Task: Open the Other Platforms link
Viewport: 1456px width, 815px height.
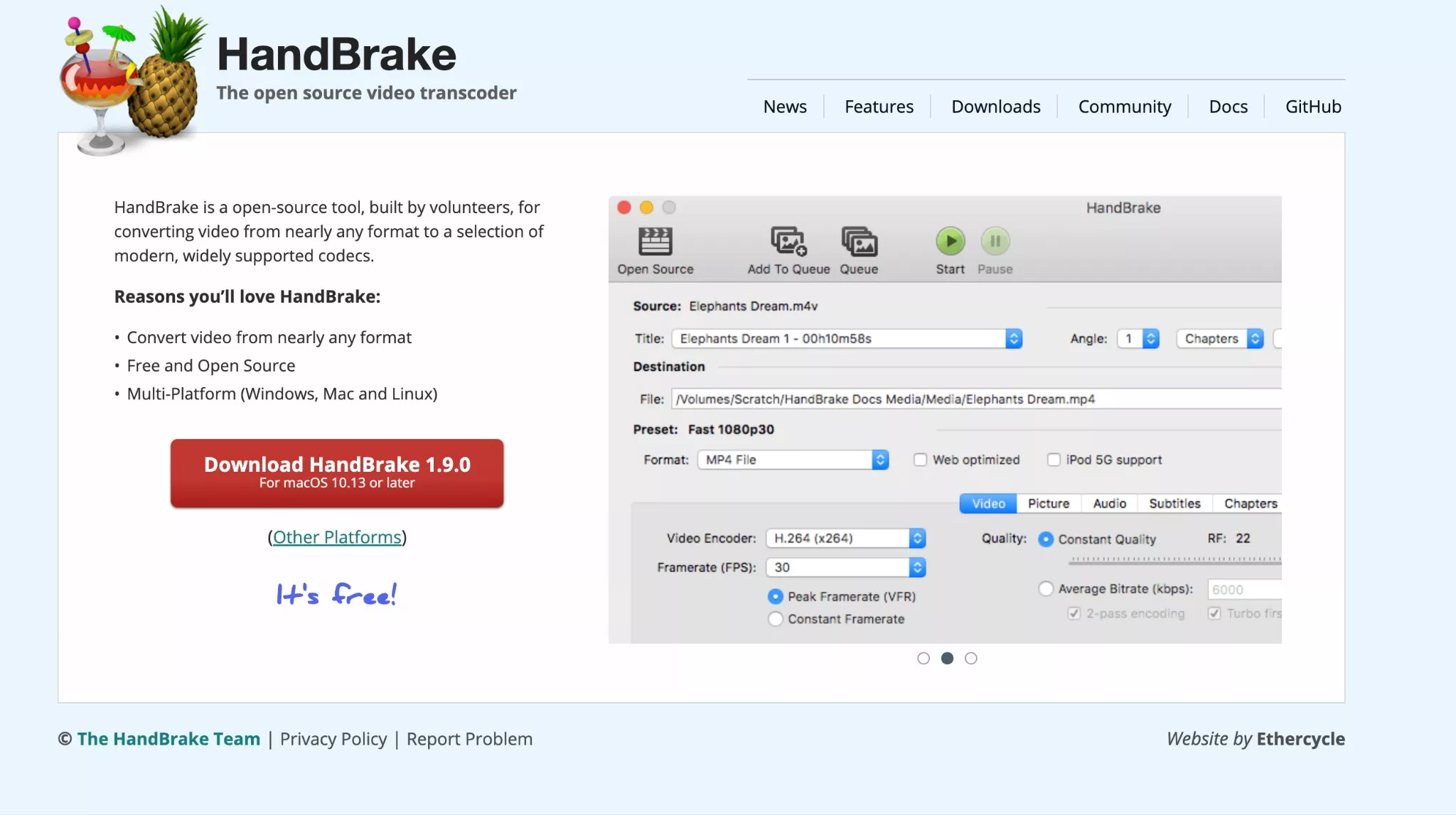Action: click(x=336, y=536)
